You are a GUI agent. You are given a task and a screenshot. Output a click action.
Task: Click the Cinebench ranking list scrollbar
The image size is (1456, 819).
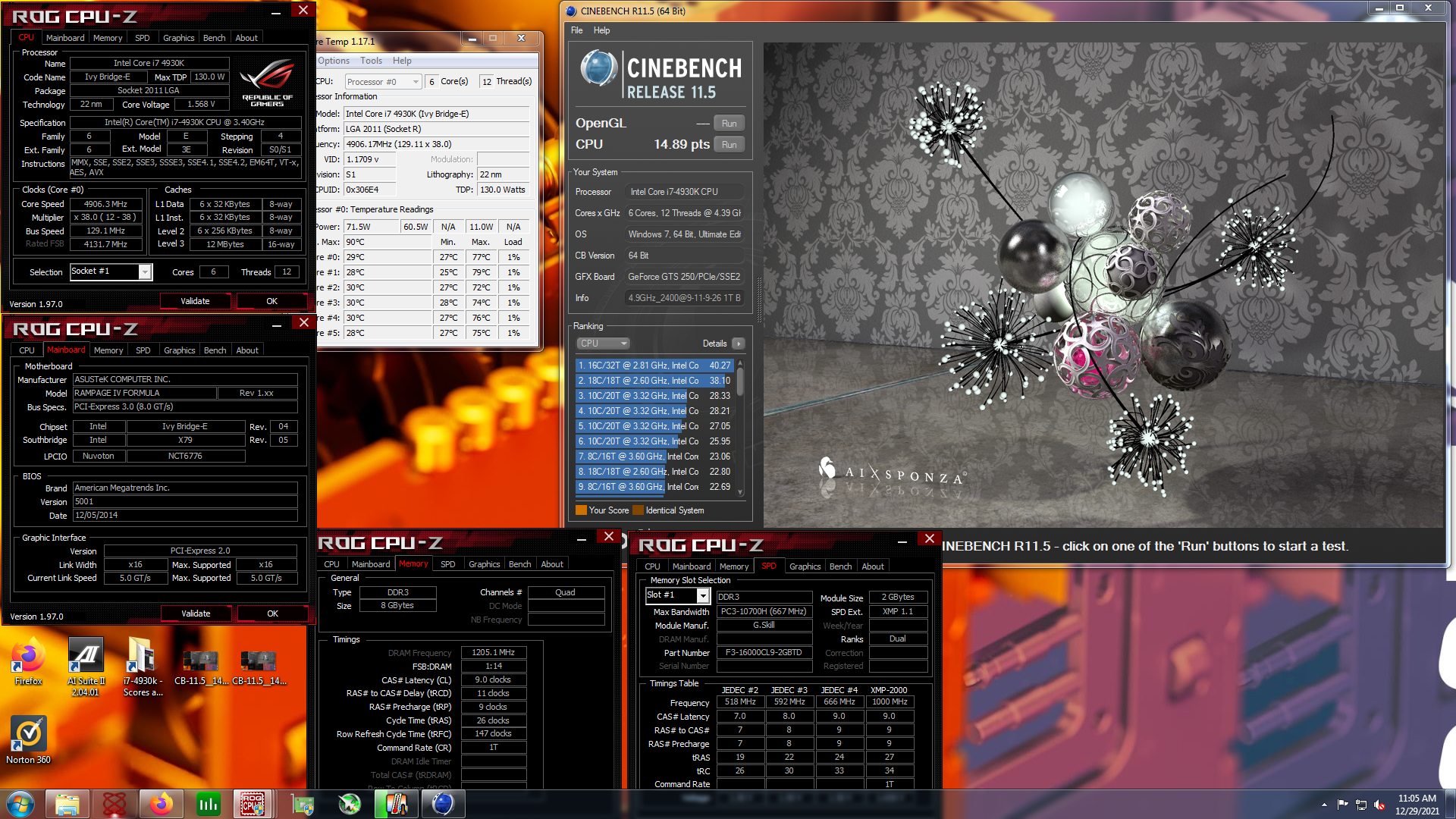pyautogui.click(x=740, y=427)
